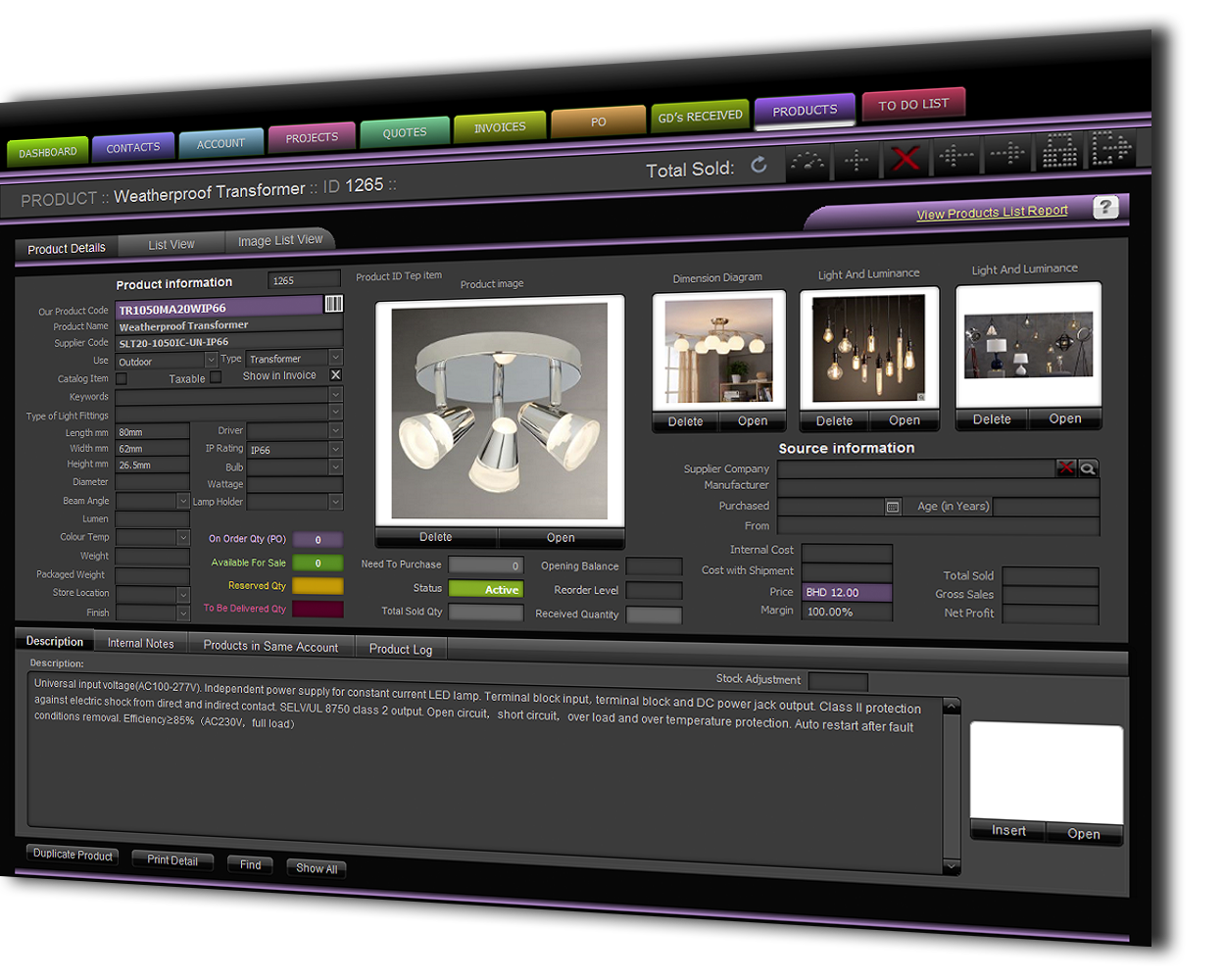Search Supplier Company with magnifier icon
The height and width of the screenshot is (980, 1225).
tap(1088, 468)
